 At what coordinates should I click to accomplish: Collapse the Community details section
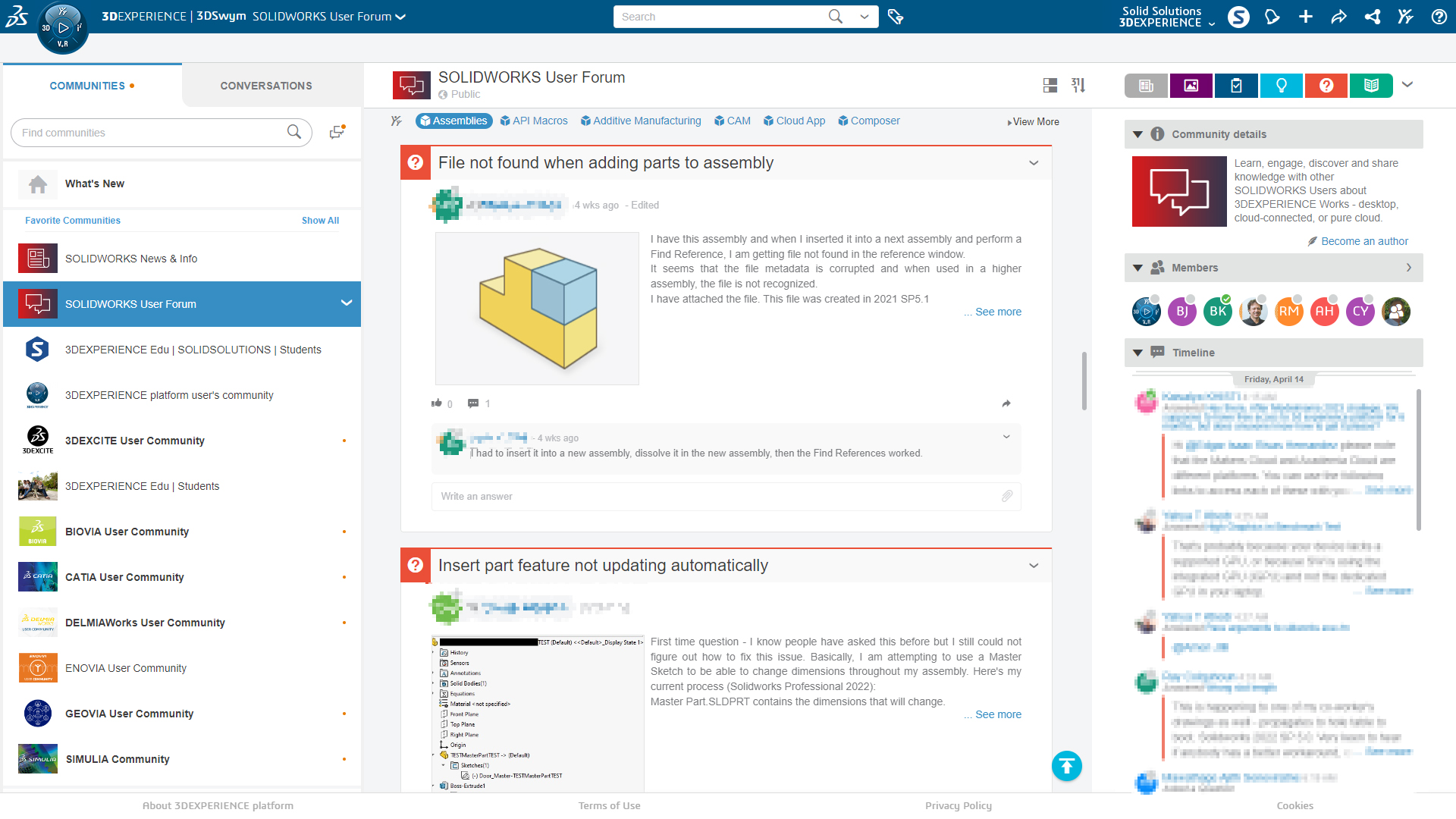point(1137,134)
